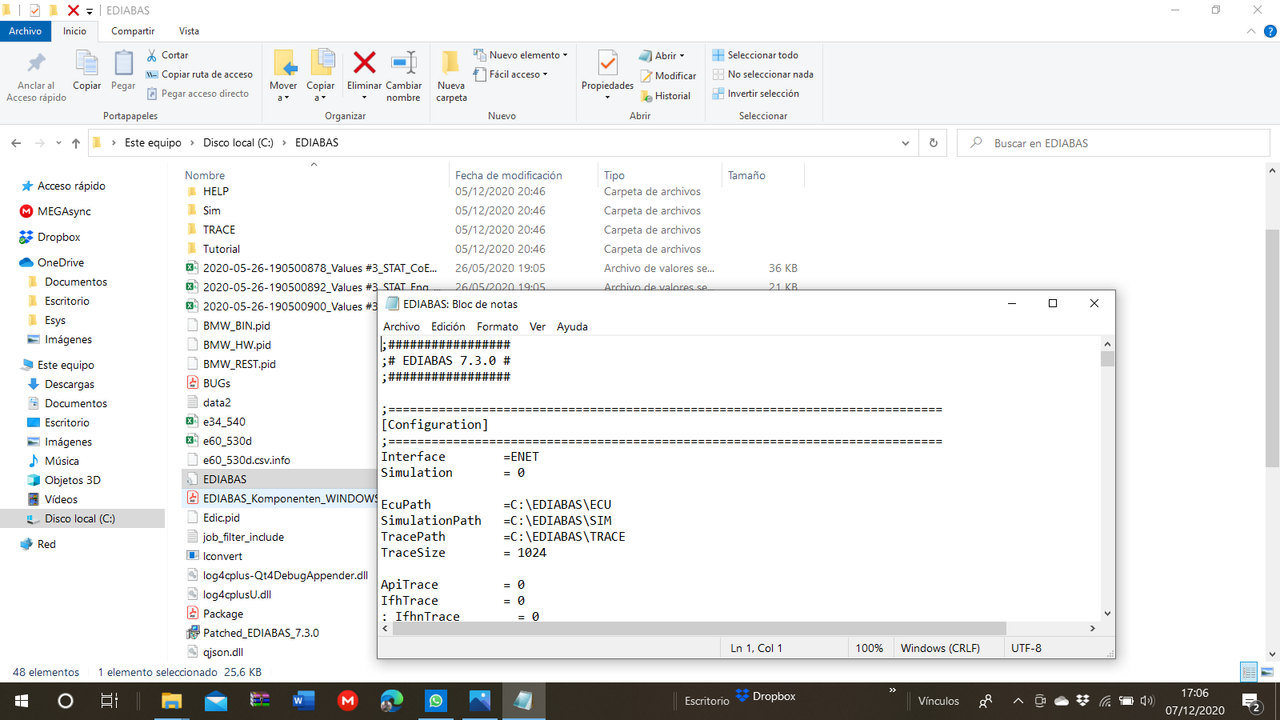Click Invertir selección
The width and height of the screenshot is (1280, 720).
click(755, 93)
